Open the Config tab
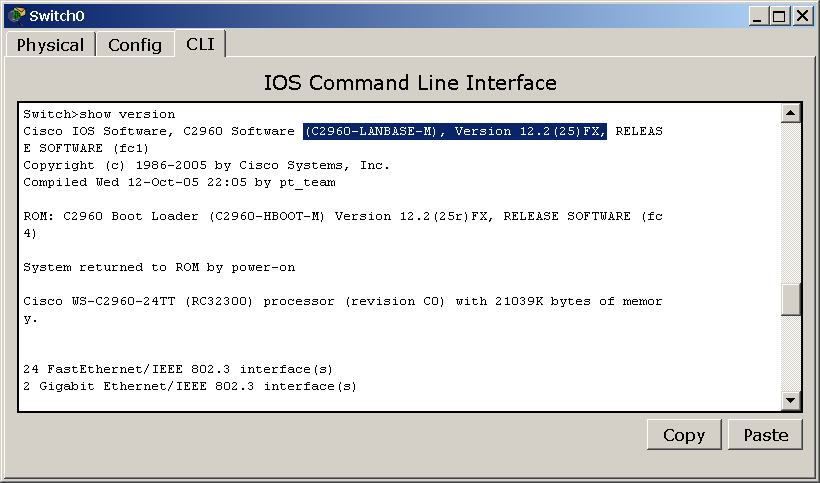This screenshot has height=483, width=820. pos(135,45)
